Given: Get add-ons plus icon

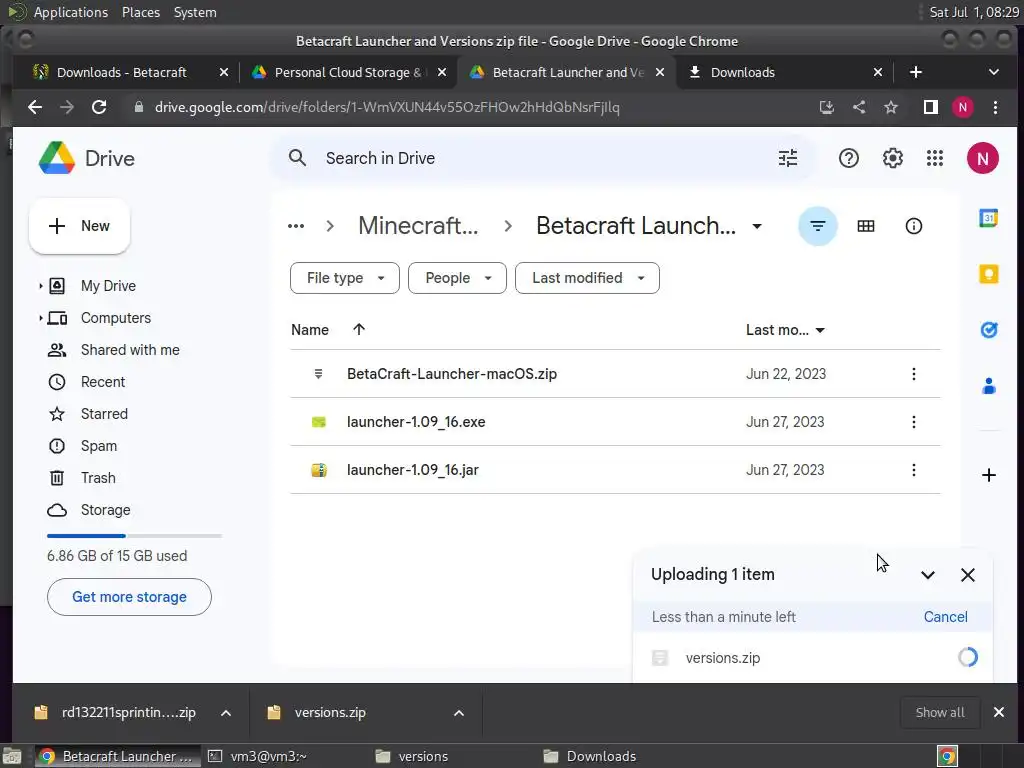Looking at the screenshot, I should (989, 475).
